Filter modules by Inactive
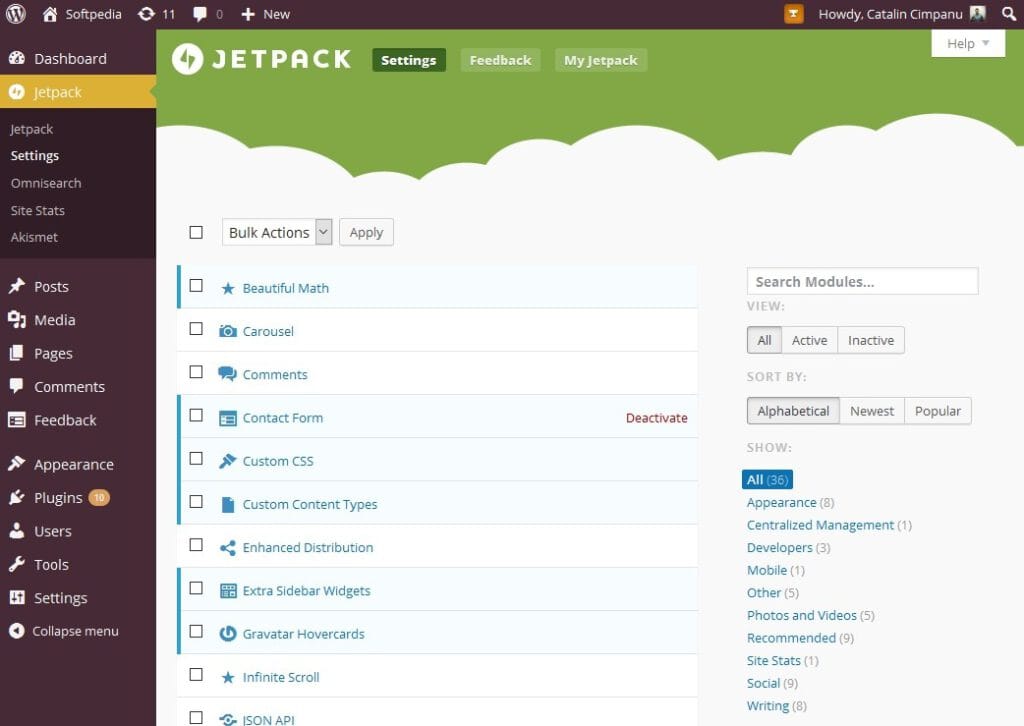1024x726 pixels. click(870, 340)
